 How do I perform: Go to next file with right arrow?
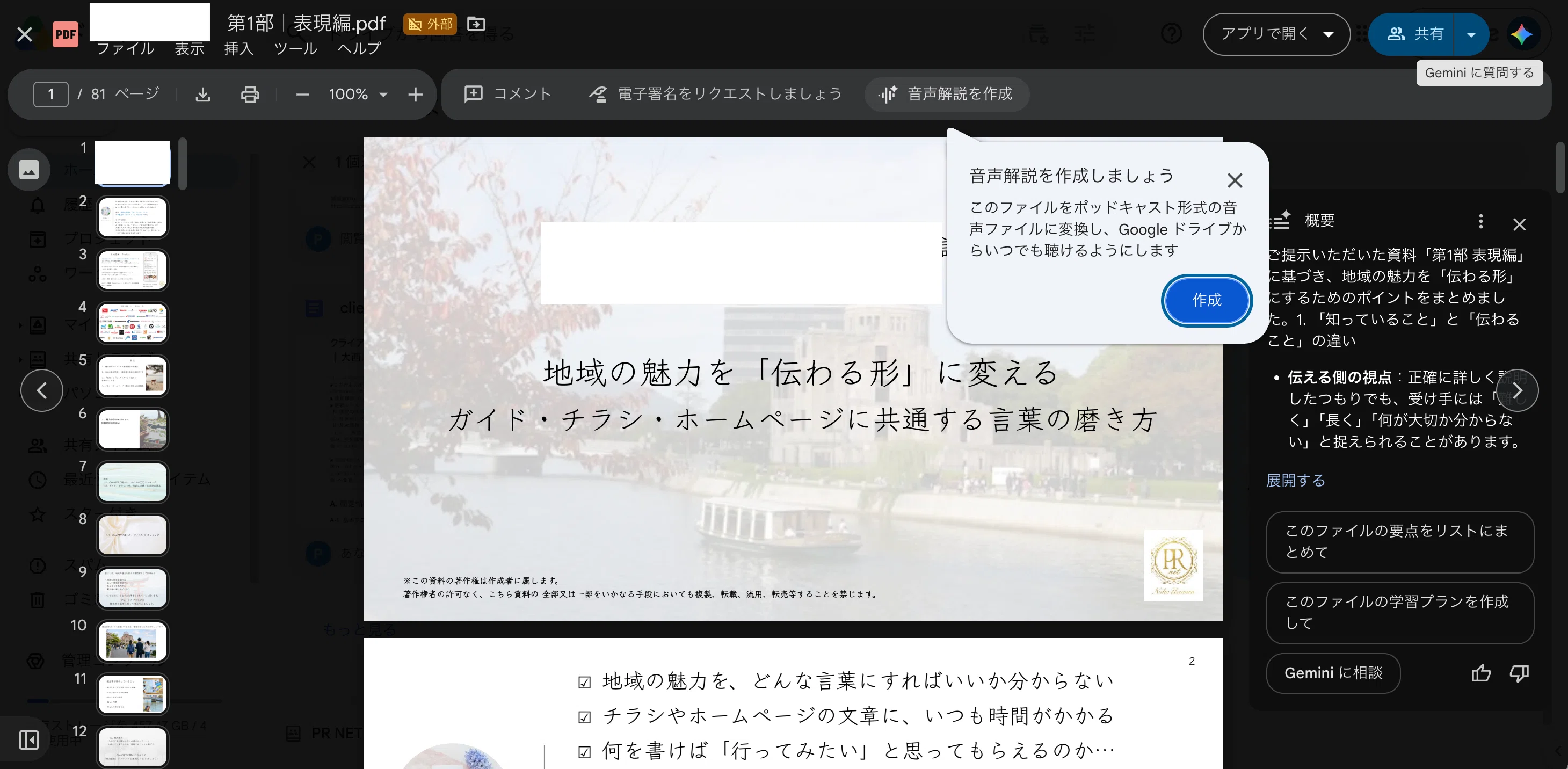tap(1518, 390)
